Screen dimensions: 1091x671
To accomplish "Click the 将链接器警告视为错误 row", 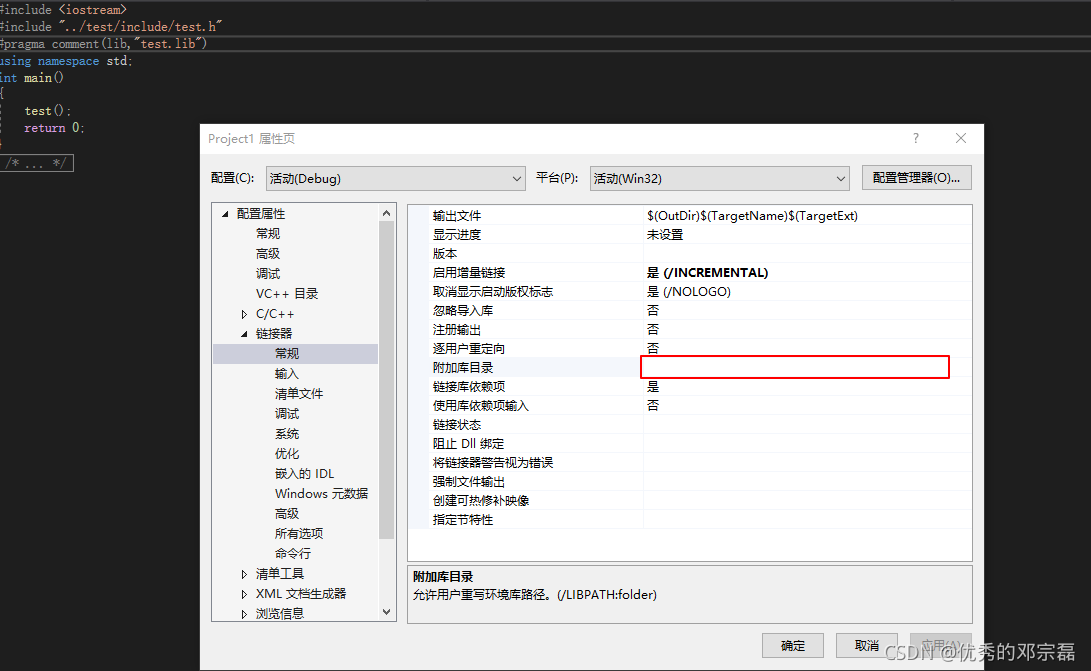I will [690, 463].
